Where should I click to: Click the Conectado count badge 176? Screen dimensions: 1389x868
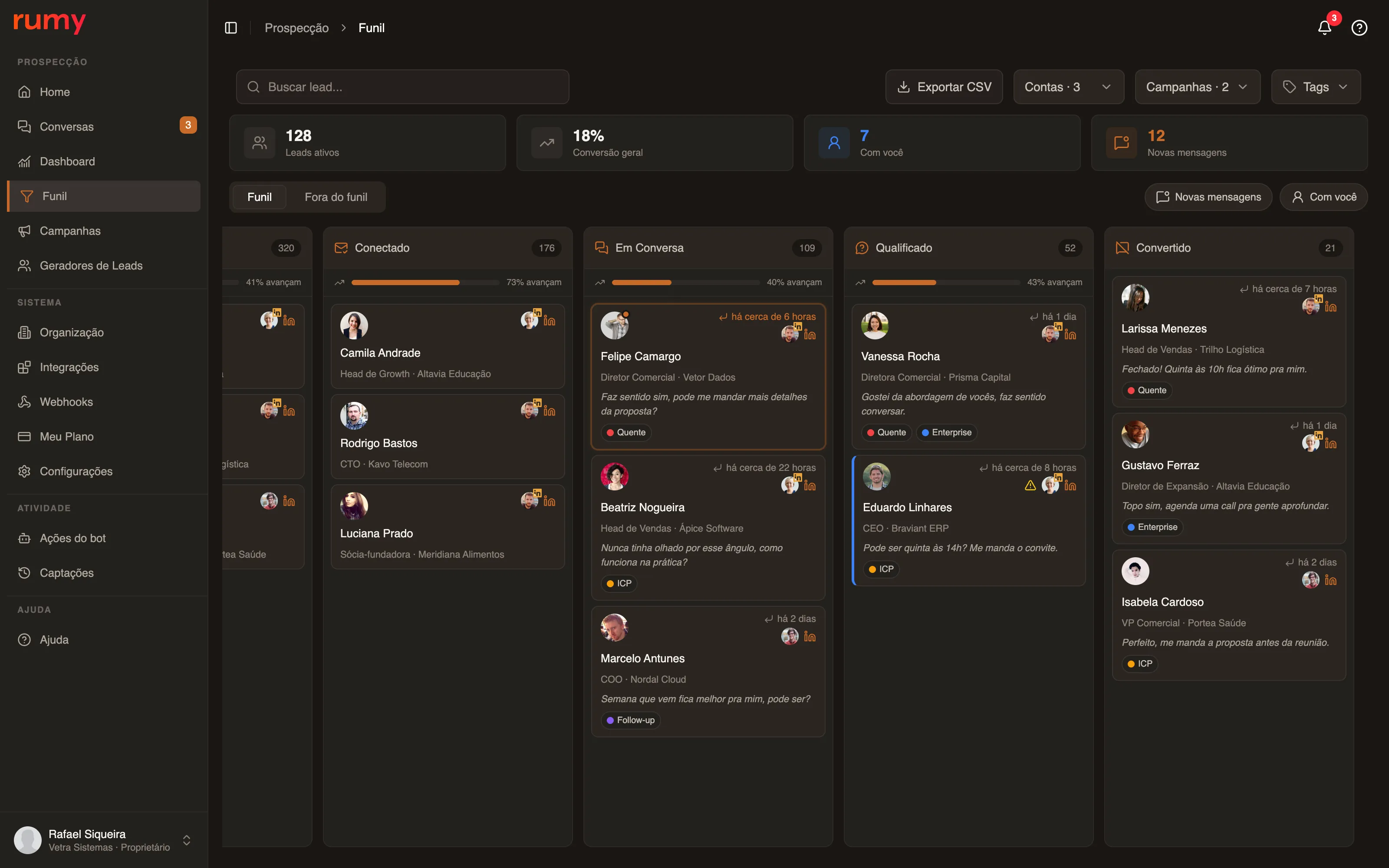point(546,247)
